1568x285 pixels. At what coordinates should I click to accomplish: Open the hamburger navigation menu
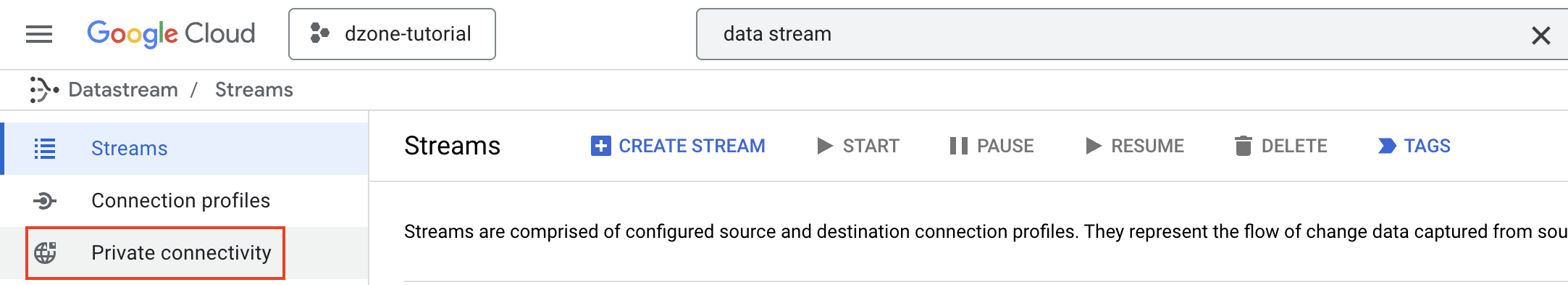pos(39,34)
